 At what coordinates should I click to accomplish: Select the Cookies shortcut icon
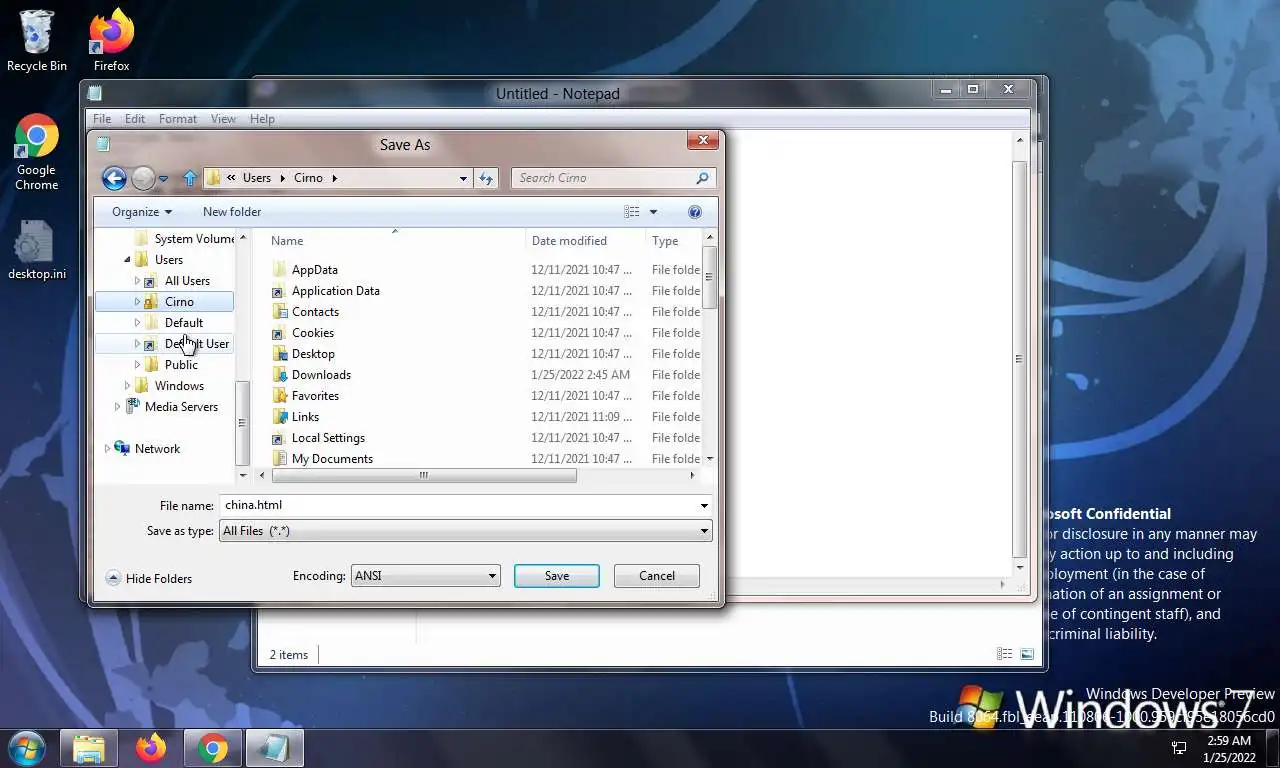click(279, 333)
